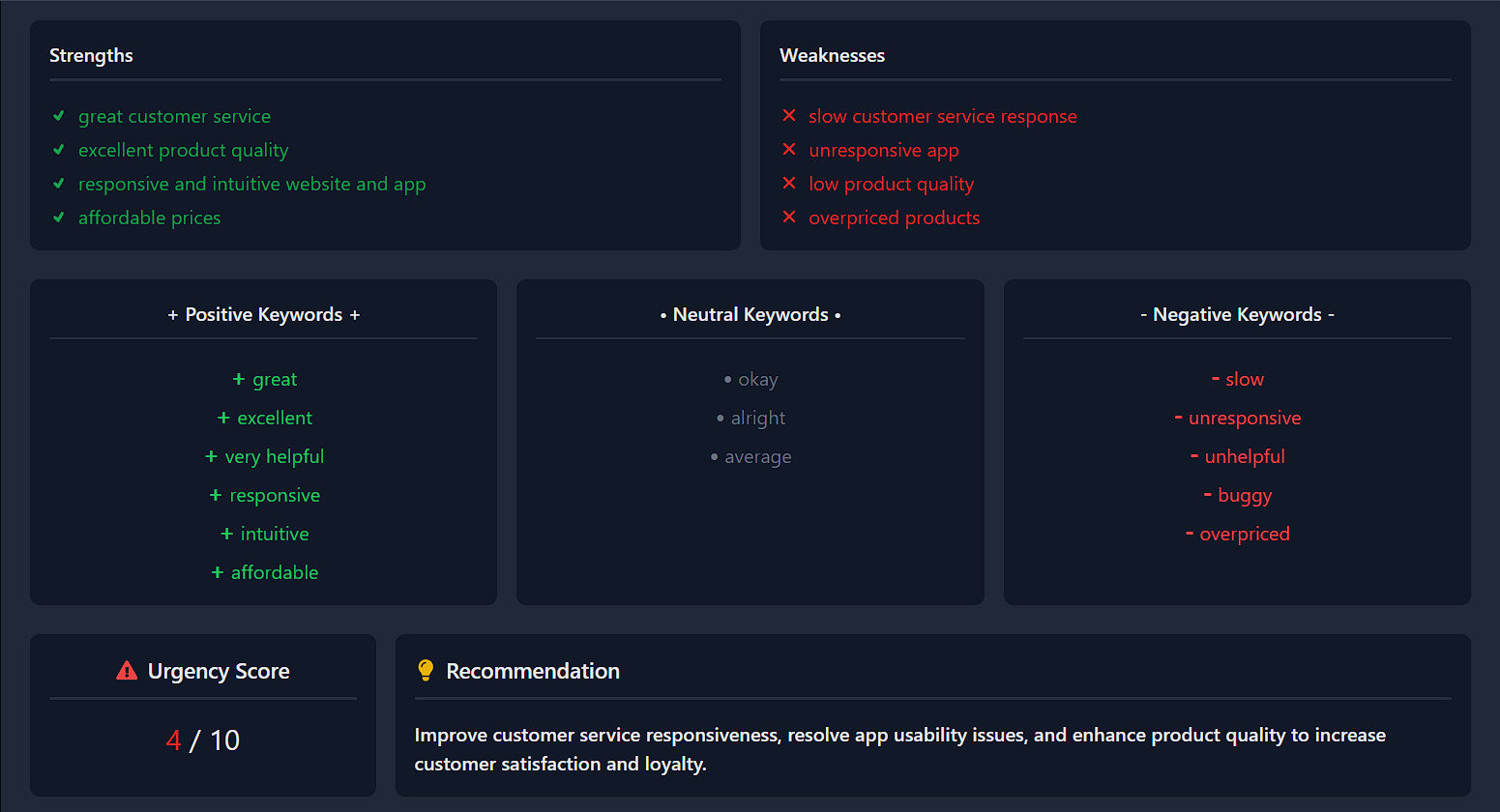Click the recommendation paragraph text
The width and height of the screenshot is (1500, 812).
pos(899,749)
